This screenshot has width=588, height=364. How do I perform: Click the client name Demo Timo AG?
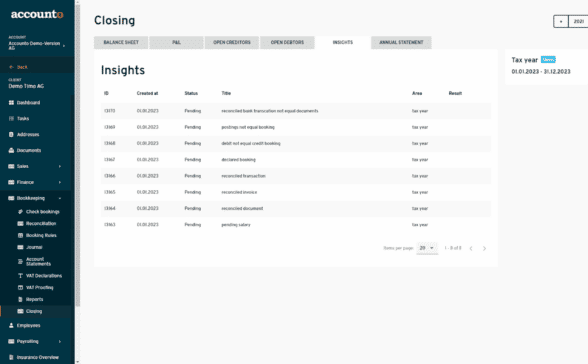coord(26,86)
